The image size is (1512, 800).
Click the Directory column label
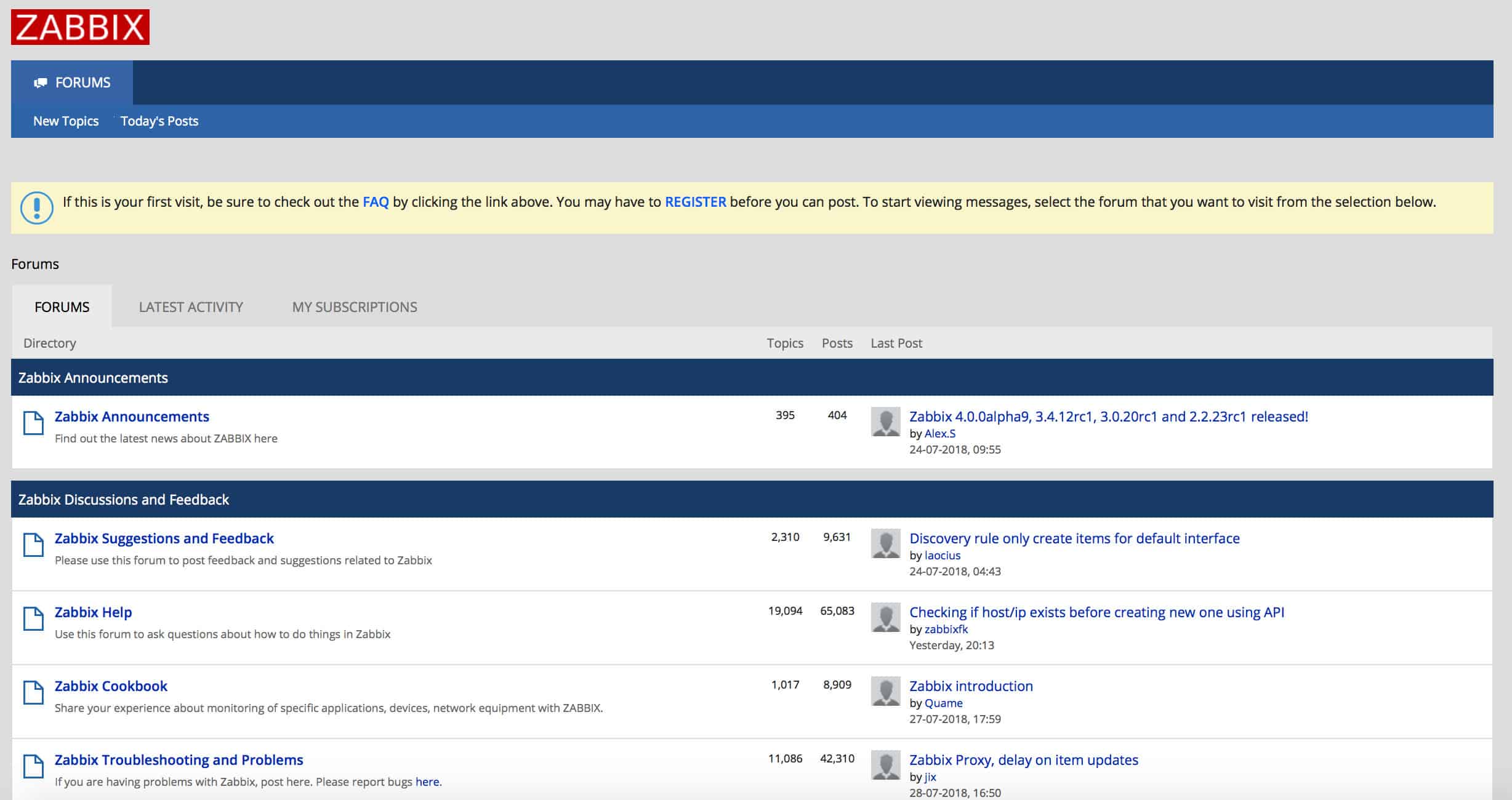[x=50, y=343]
